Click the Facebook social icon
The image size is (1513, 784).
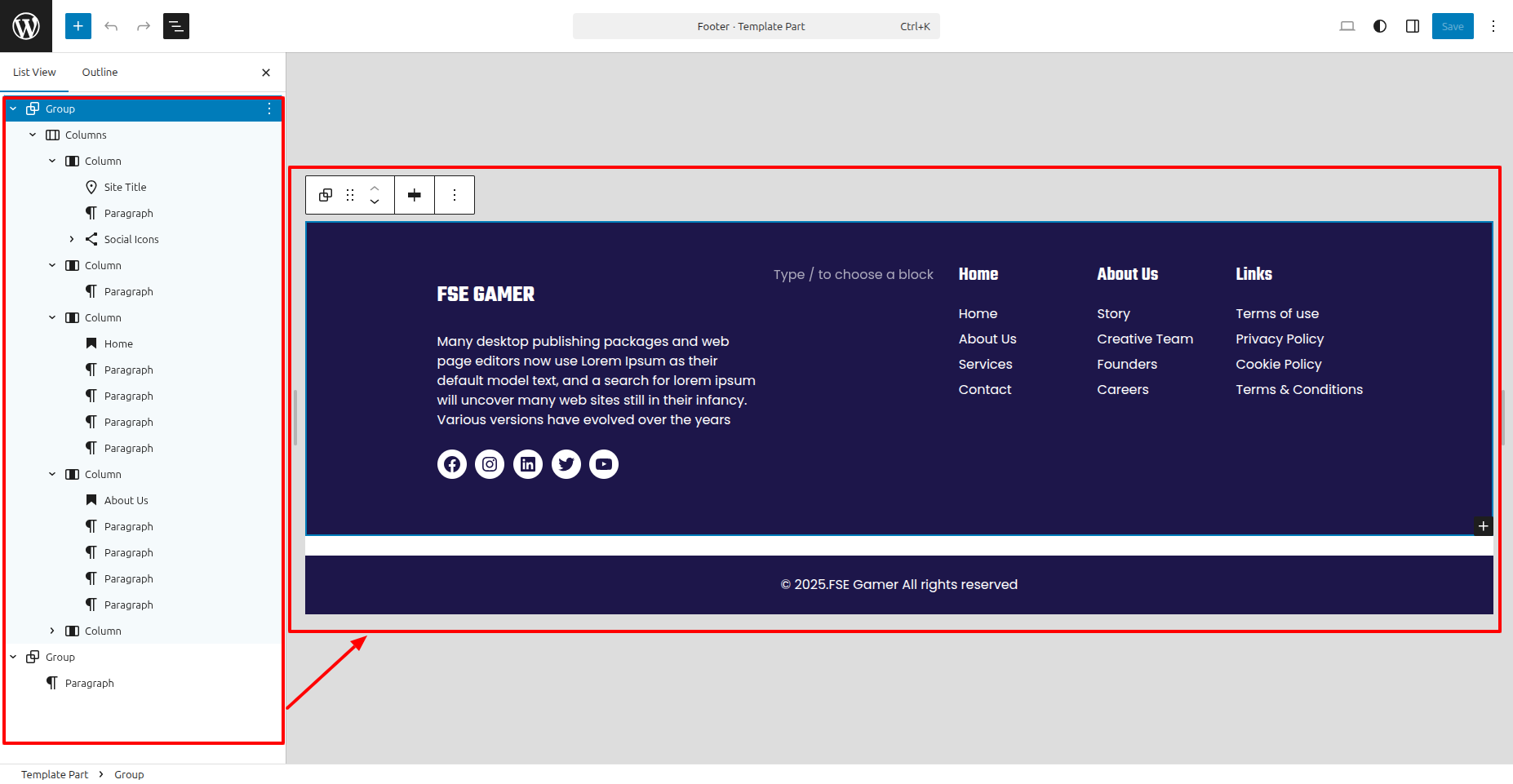[452, 464]
